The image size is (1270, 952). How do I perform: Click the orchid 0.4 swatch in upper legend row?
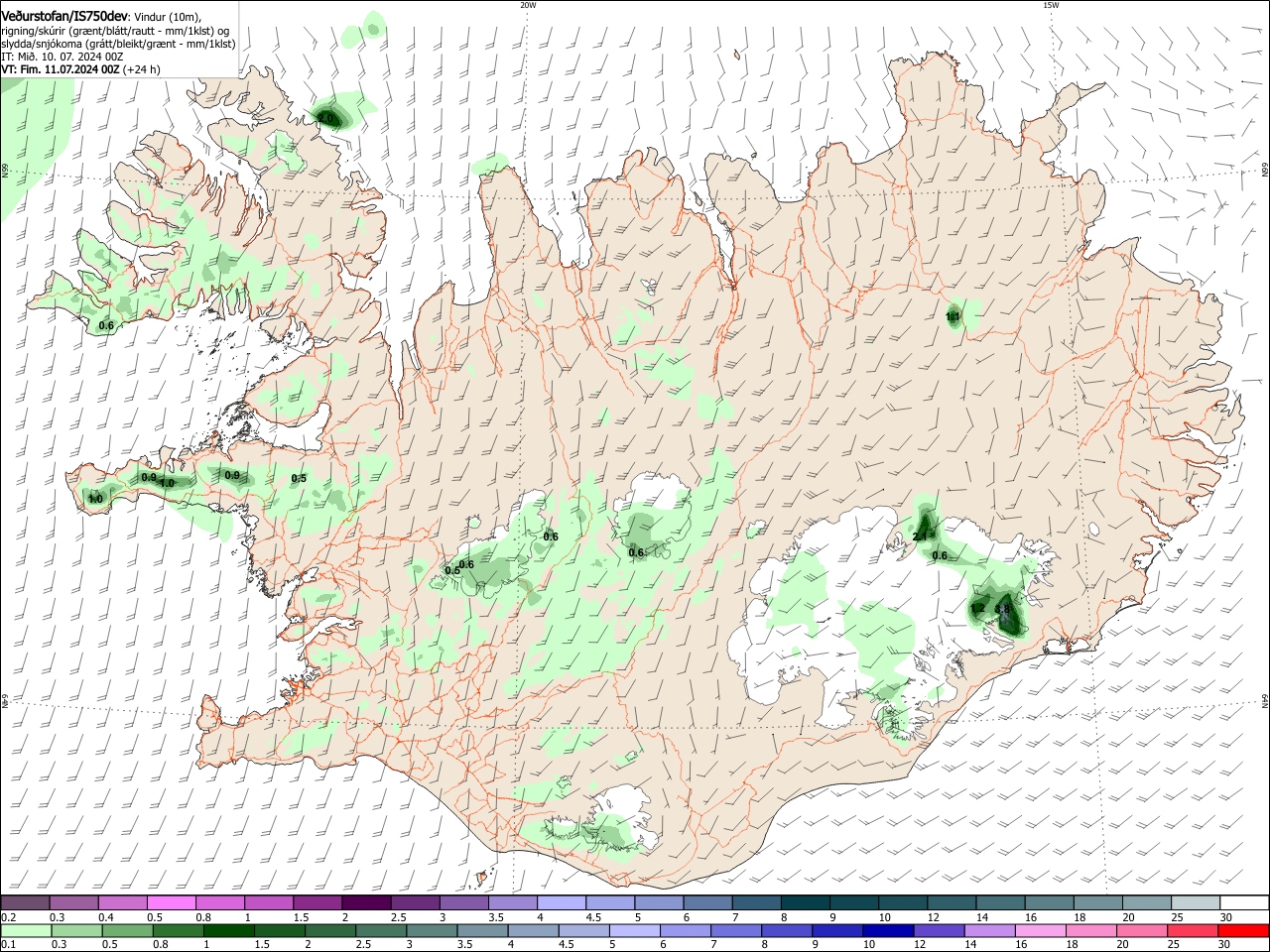tap(122, 903)
